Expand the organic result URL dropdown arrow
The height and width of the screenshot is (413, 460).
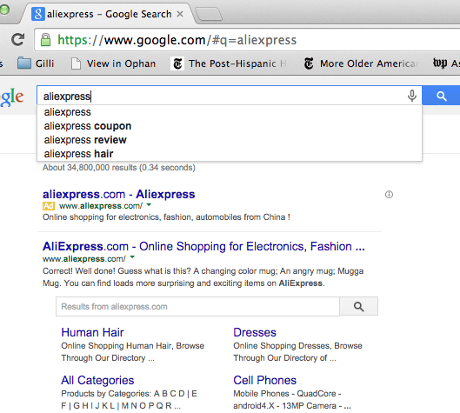(132, 257)
